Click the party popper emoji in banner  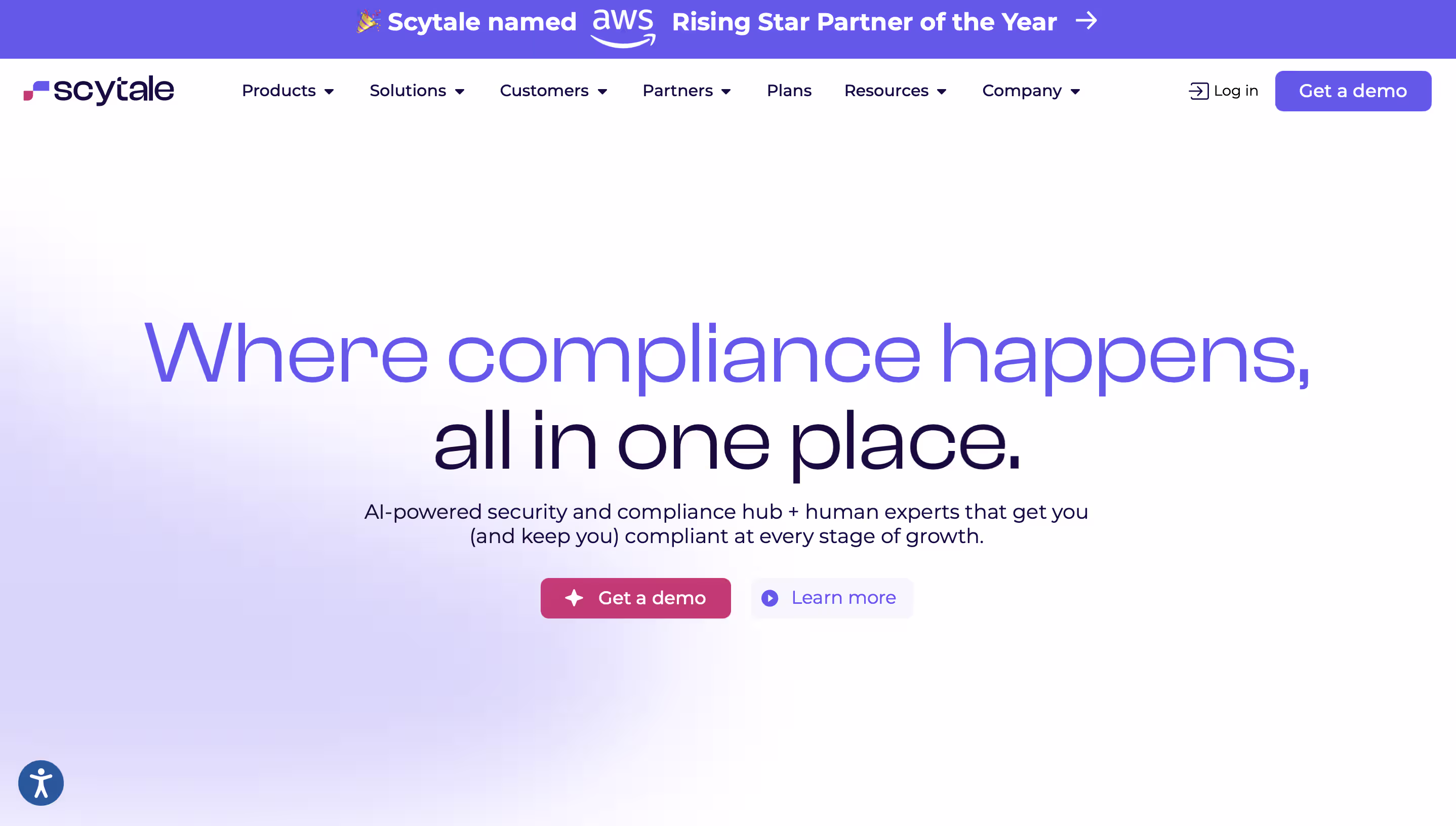tap(368, 22)
